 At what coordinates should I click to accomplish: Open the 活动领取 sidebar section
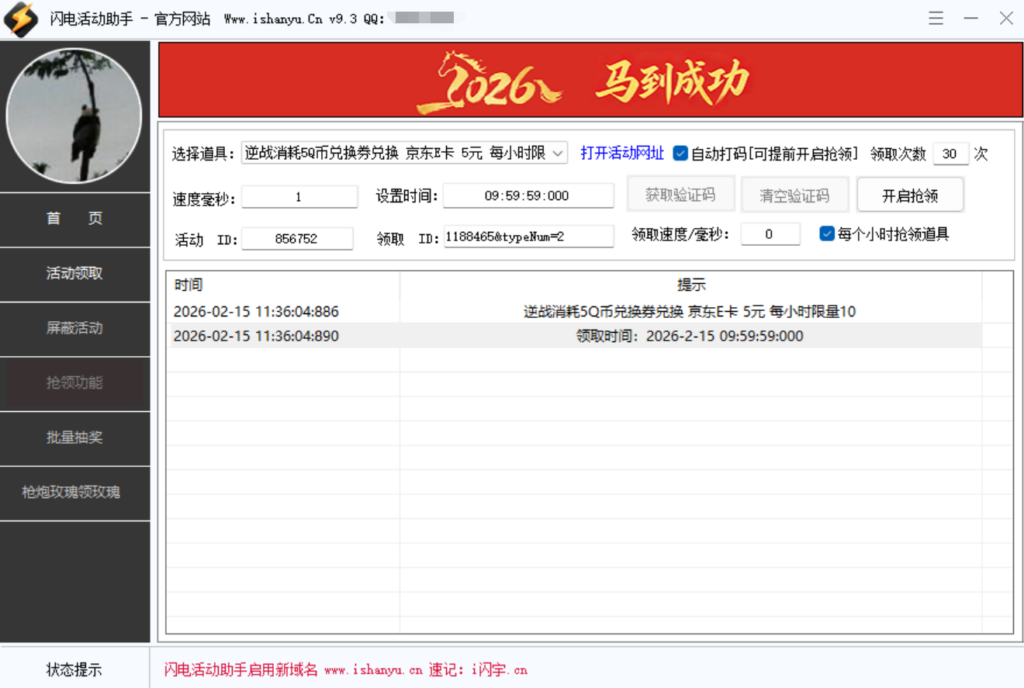click(75, 273)
